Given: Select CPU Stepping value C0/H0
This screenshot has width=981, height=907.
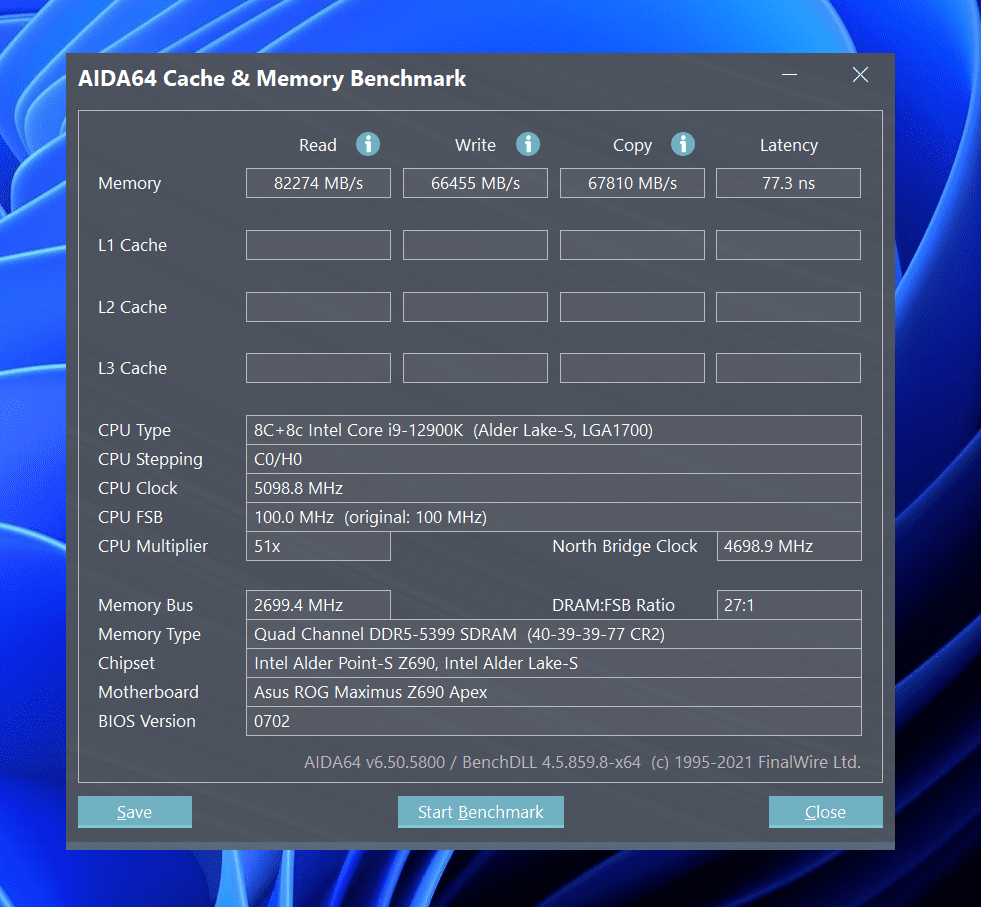Looking at the screenshot, I should (554, 459).
